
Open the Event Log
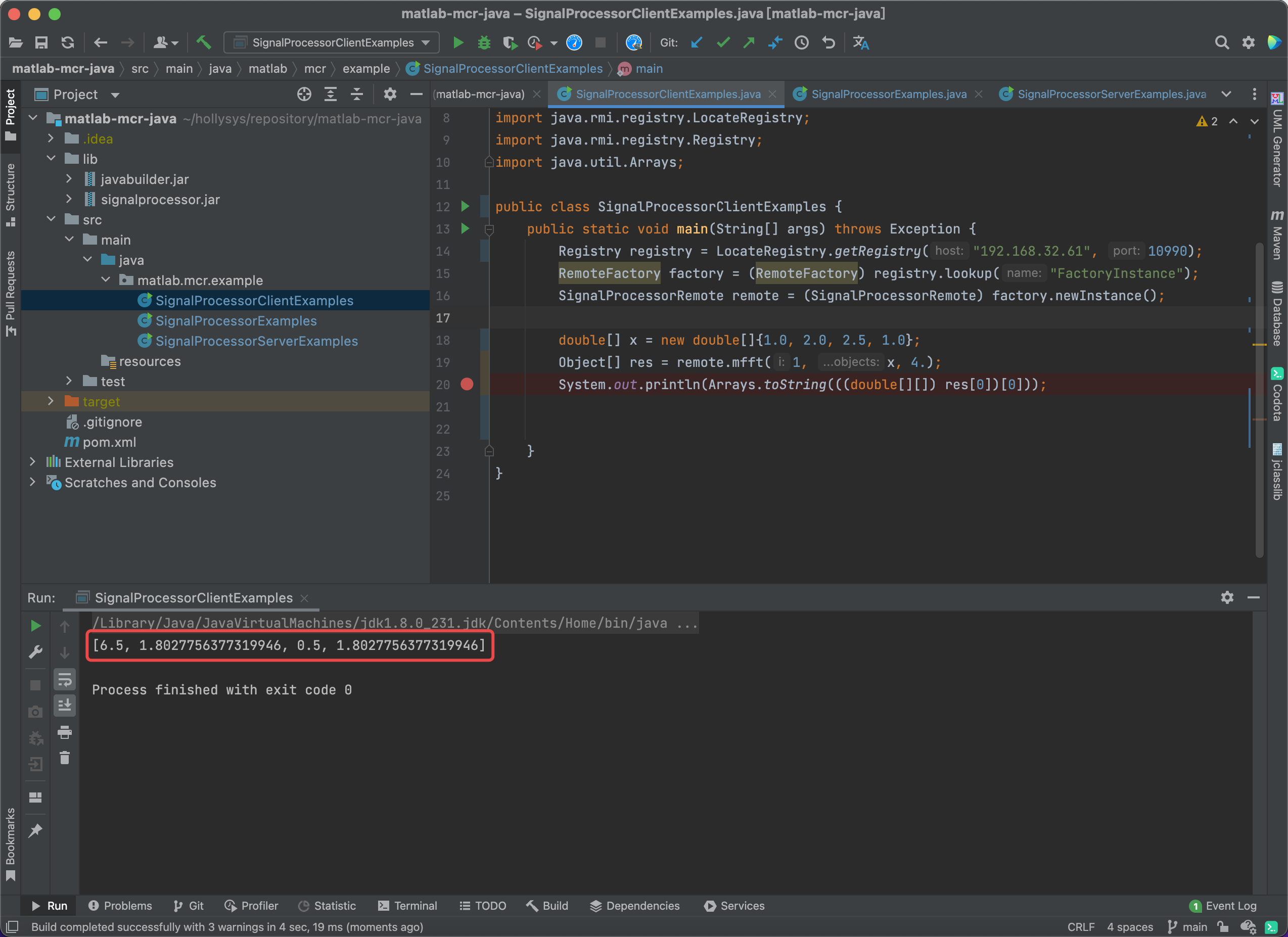coord(1223,906)
